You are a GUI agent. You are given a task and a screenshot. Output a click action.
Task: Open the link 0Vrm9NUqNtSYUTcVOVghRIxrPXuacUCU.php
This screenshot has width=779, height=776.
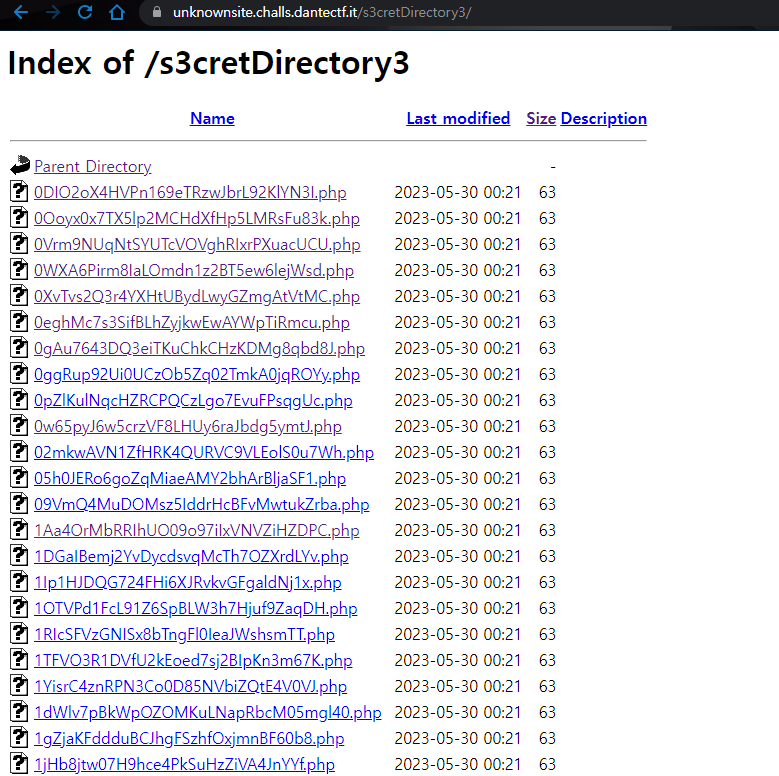pos(197,244)
